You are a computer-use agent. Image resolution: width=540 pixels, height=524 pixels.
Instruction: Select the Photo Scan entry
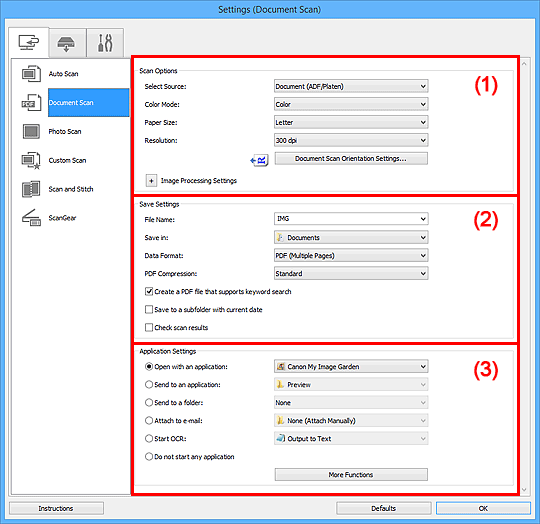(x=65, y=132)
